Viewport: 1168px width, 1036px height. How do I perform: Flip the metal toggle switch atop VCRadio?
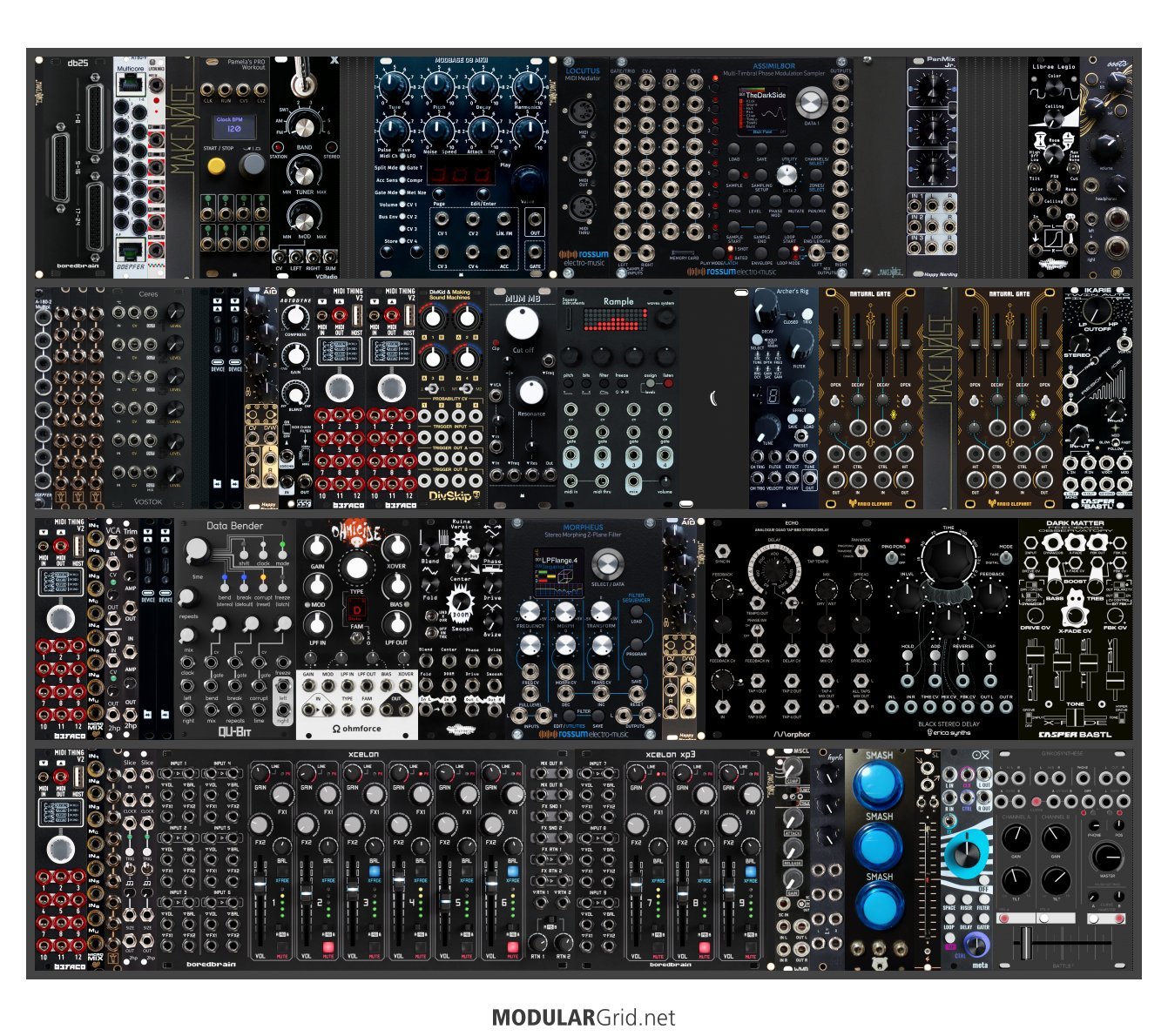tap(304, 77)
